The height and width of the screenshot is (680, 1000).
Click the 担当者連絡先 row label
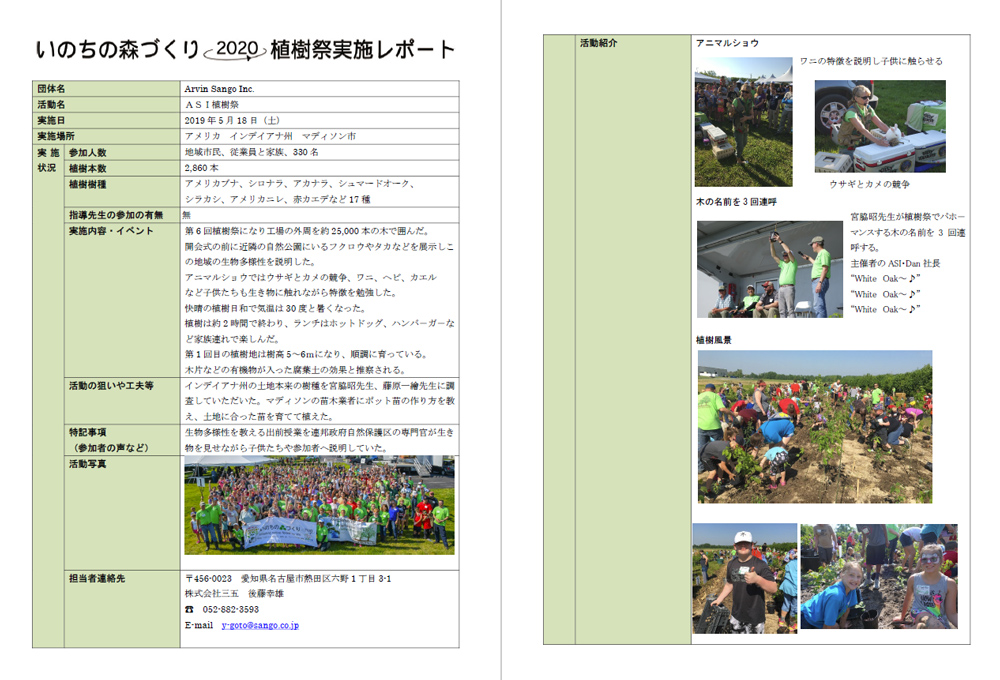[97, 578]
